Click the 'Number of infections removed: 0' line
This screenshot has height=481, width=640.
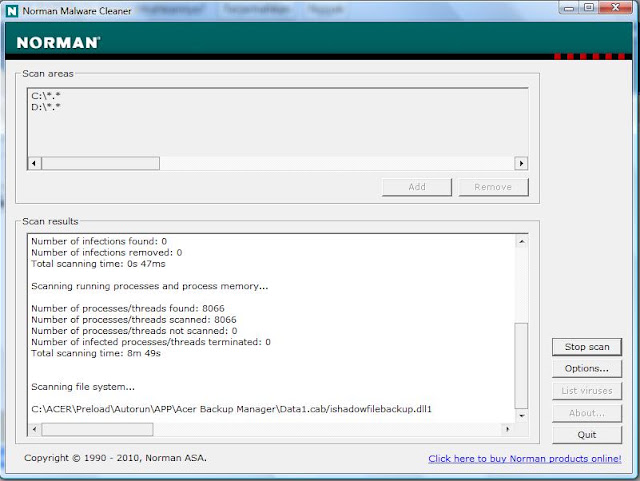point(107,252)
